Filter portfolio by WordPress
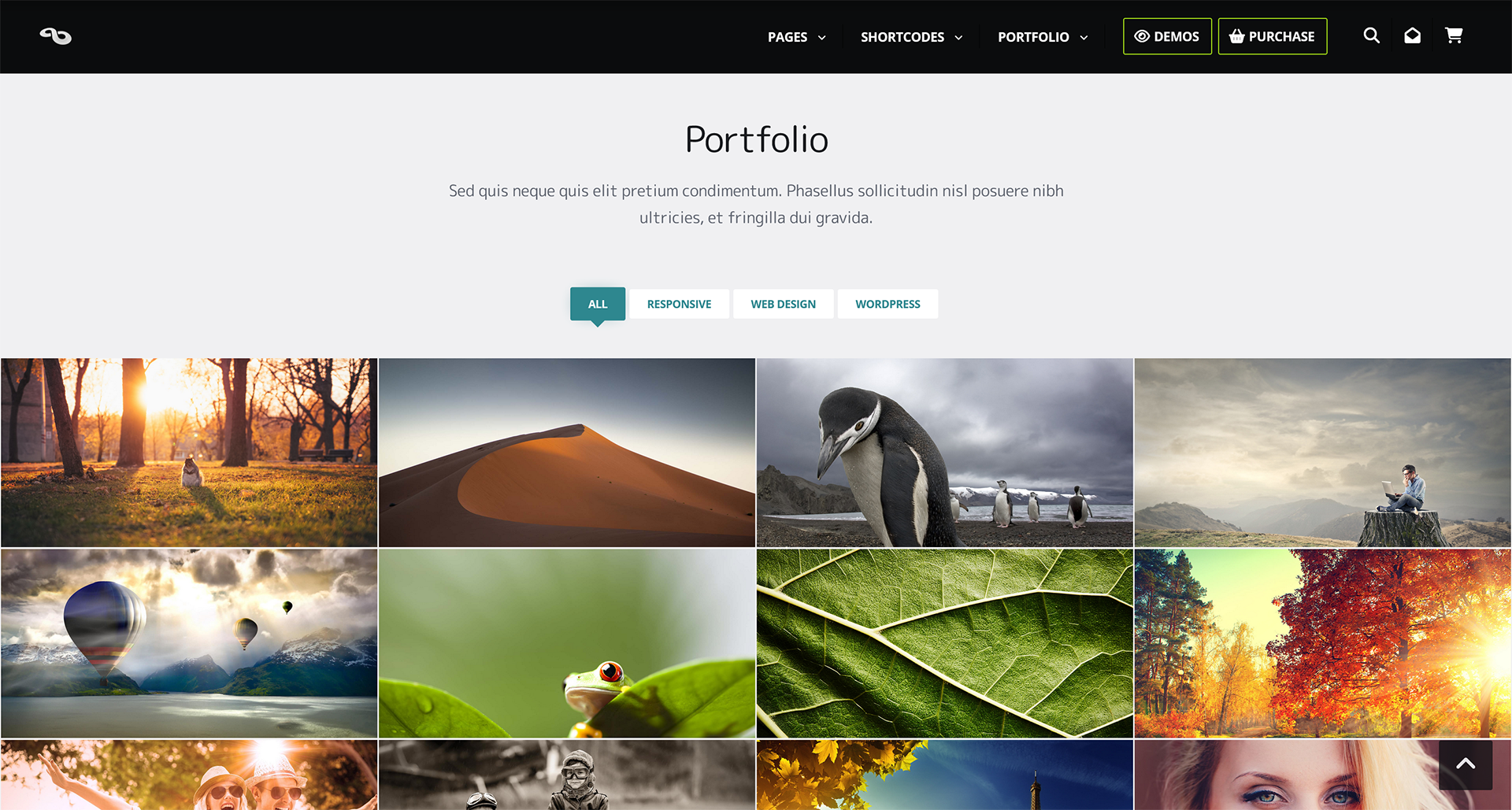 (888, 304)
